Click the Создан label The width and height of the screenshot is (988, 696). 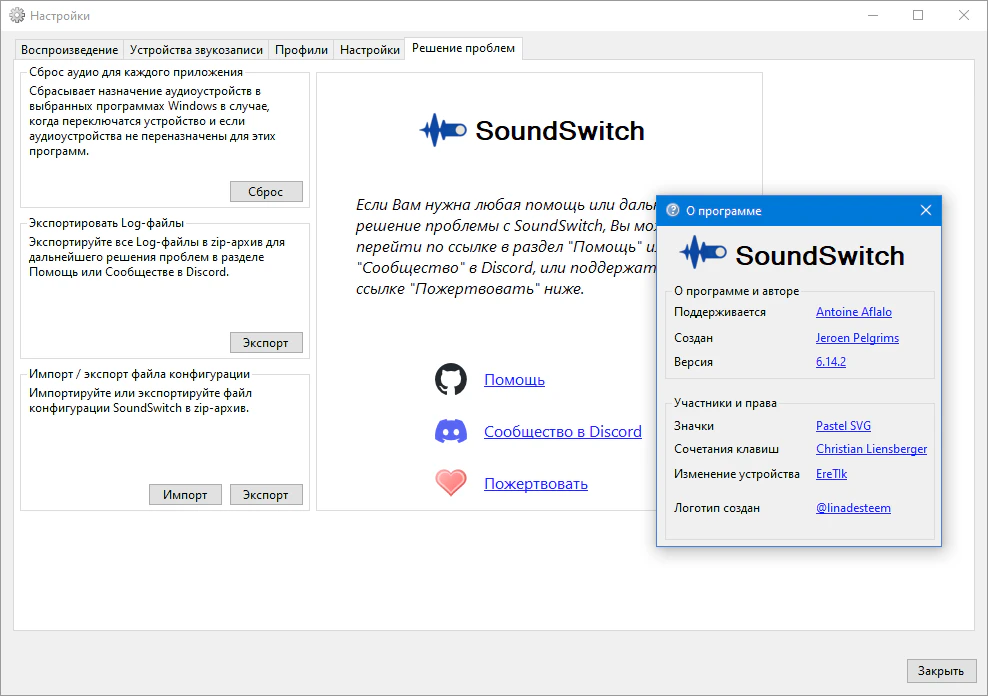pyautogui.click(x=693, y=338)
